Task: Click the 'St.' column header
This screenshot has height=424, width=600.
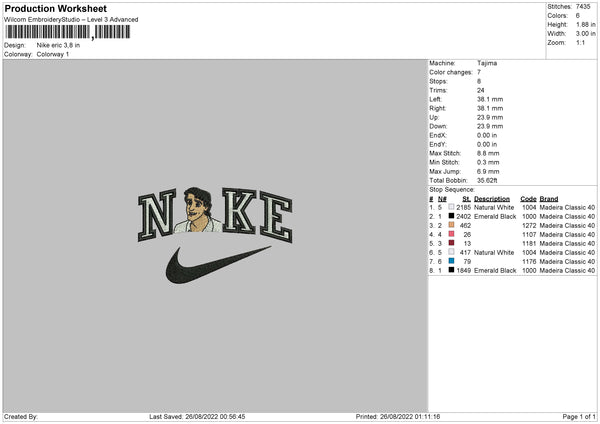Action: point(466,199)
